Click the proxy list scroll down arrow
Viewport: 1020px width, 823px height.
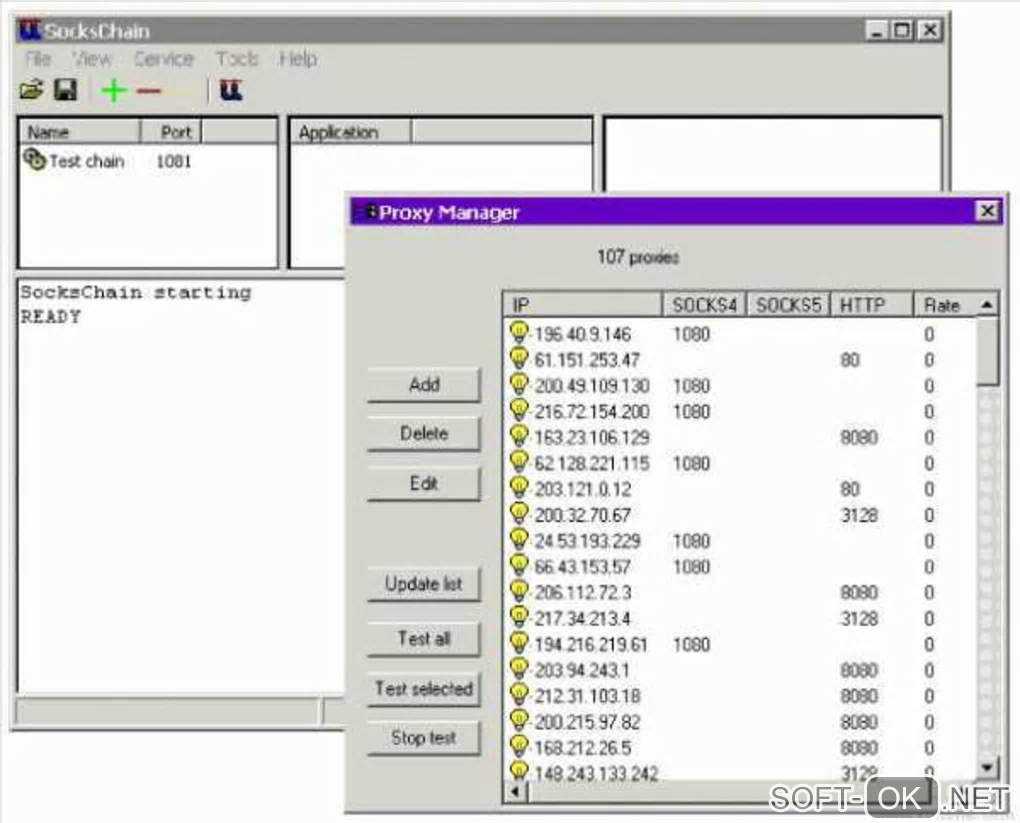[x=987, y=766]
